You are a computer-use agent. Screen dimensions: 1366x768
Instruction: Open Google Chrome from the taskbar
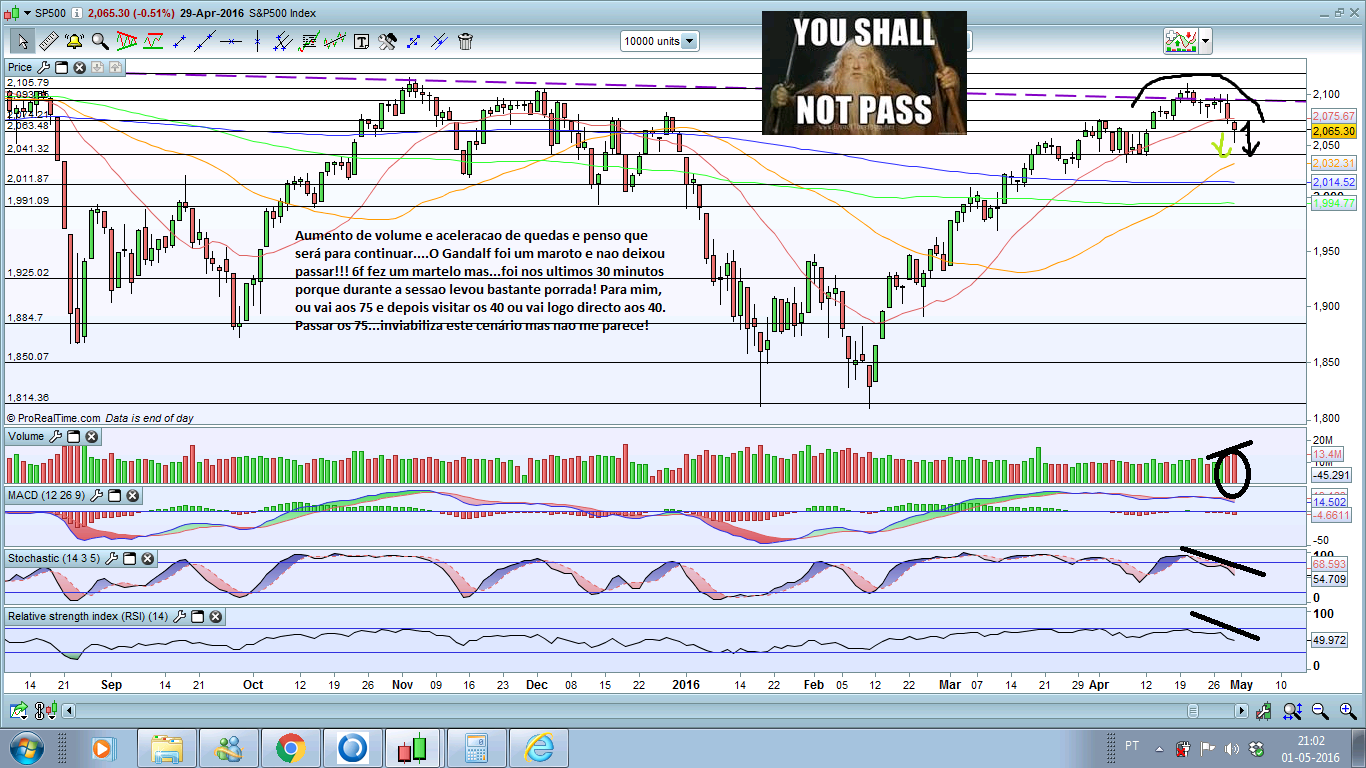tap(290, 748)
